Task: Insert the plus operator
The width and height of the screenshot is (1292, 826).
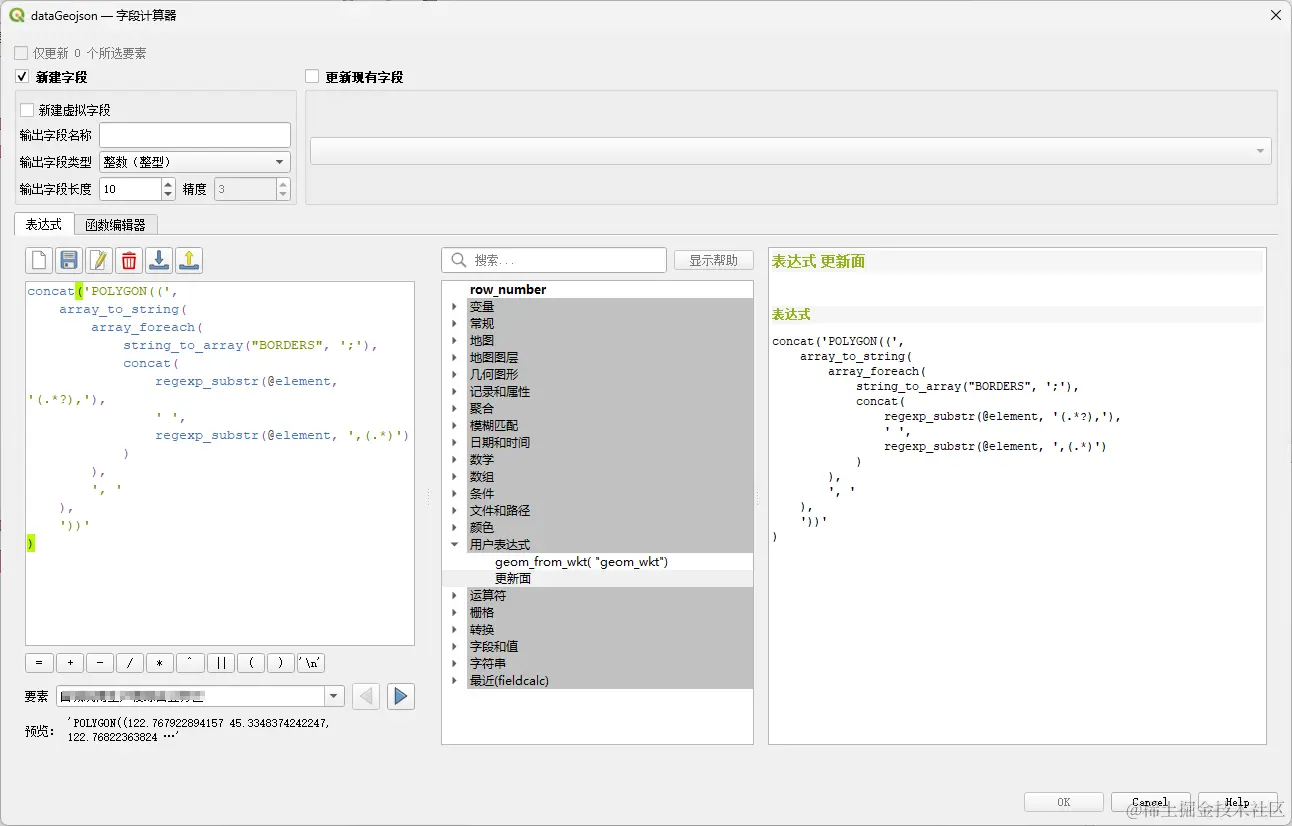Action: pos(70,663)
